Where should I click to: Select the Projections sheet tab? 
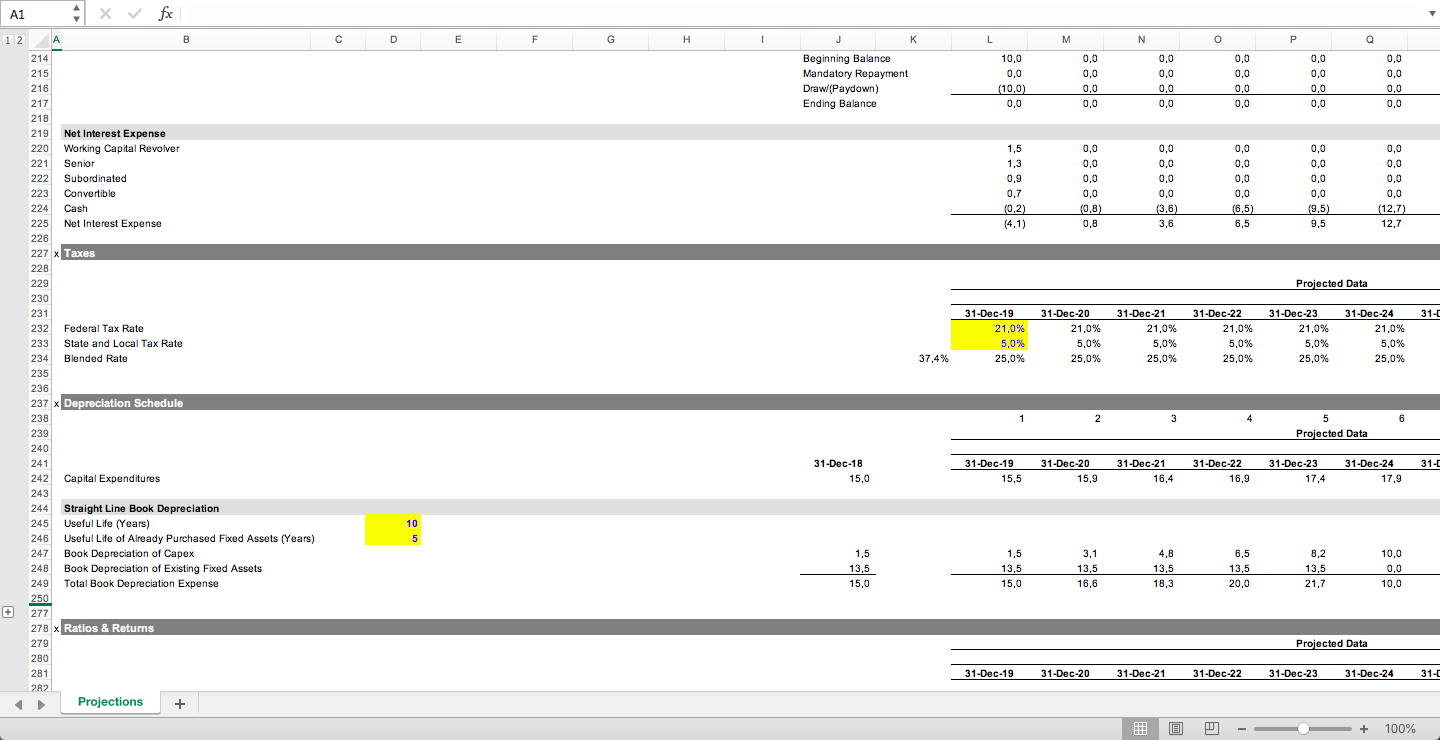110,702
